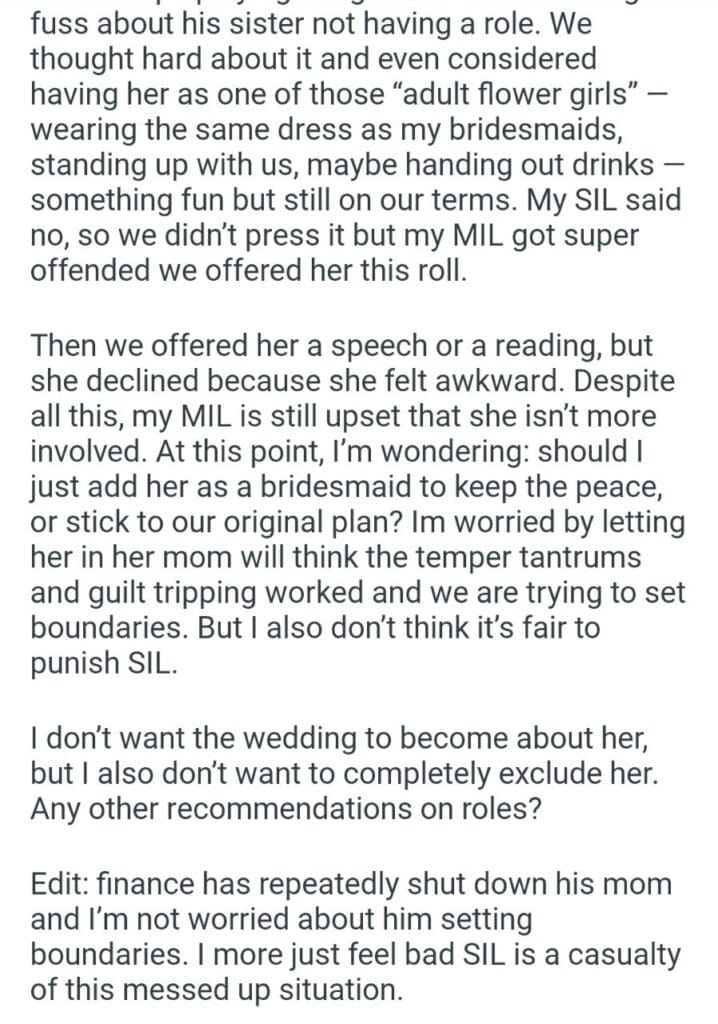The height and width of the screenshot is (1024, 718).
Task: Click the words "punish SIL."
Action: click(103, 666)
